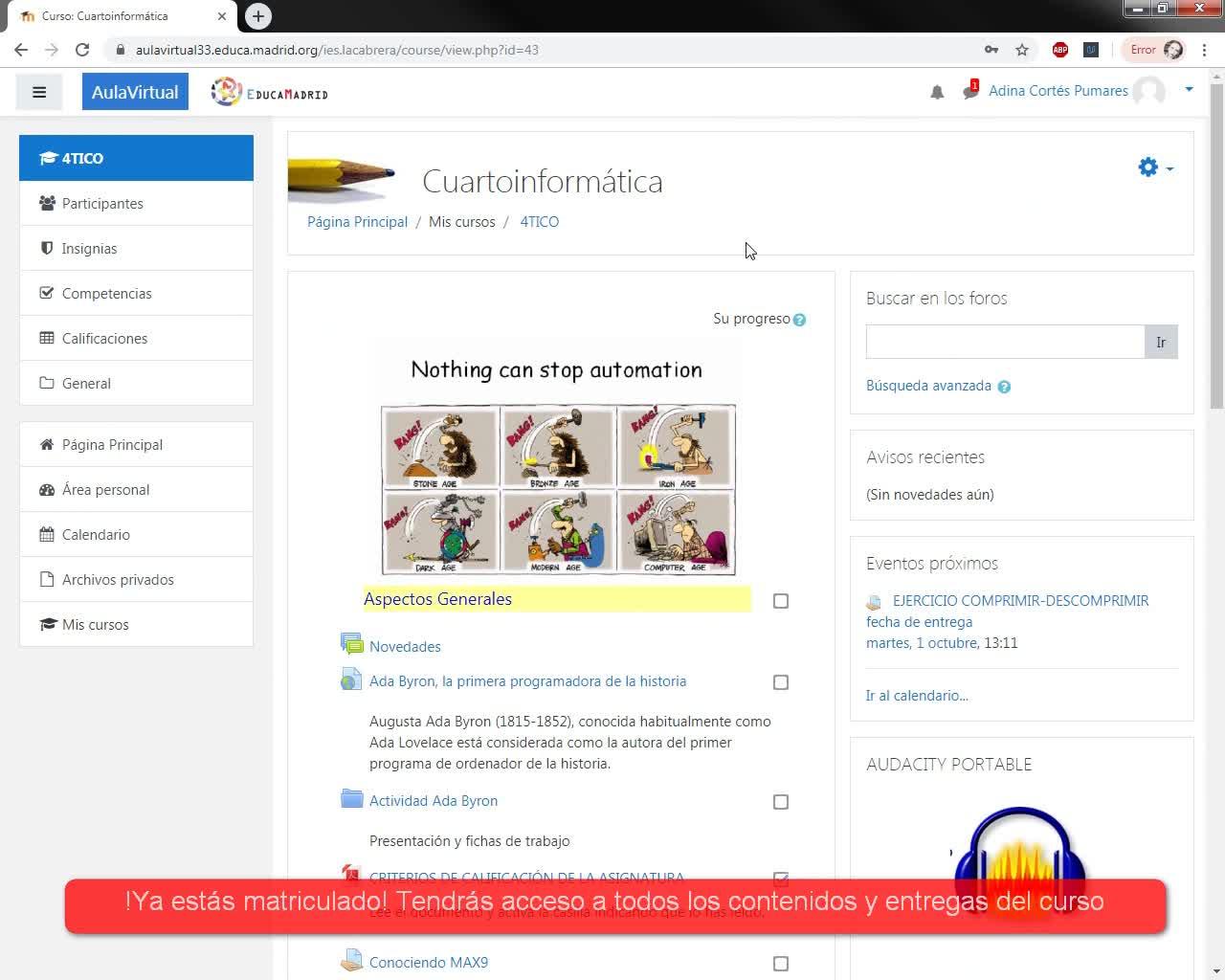Open the messages icon with badge
This screenshot has width=1225, height=980.
pos(970,91)
